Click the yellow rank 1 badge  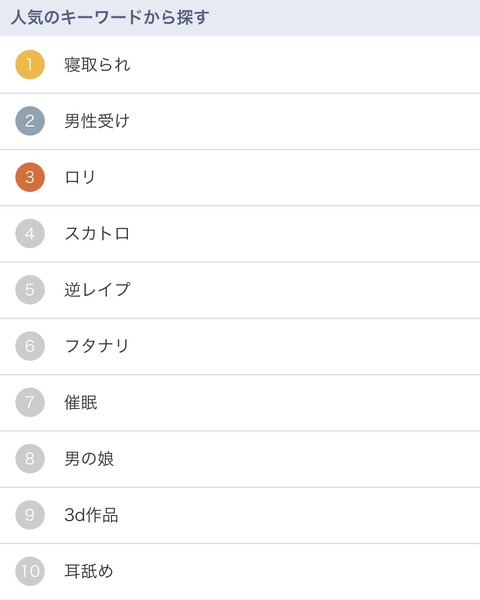point(30,65)
